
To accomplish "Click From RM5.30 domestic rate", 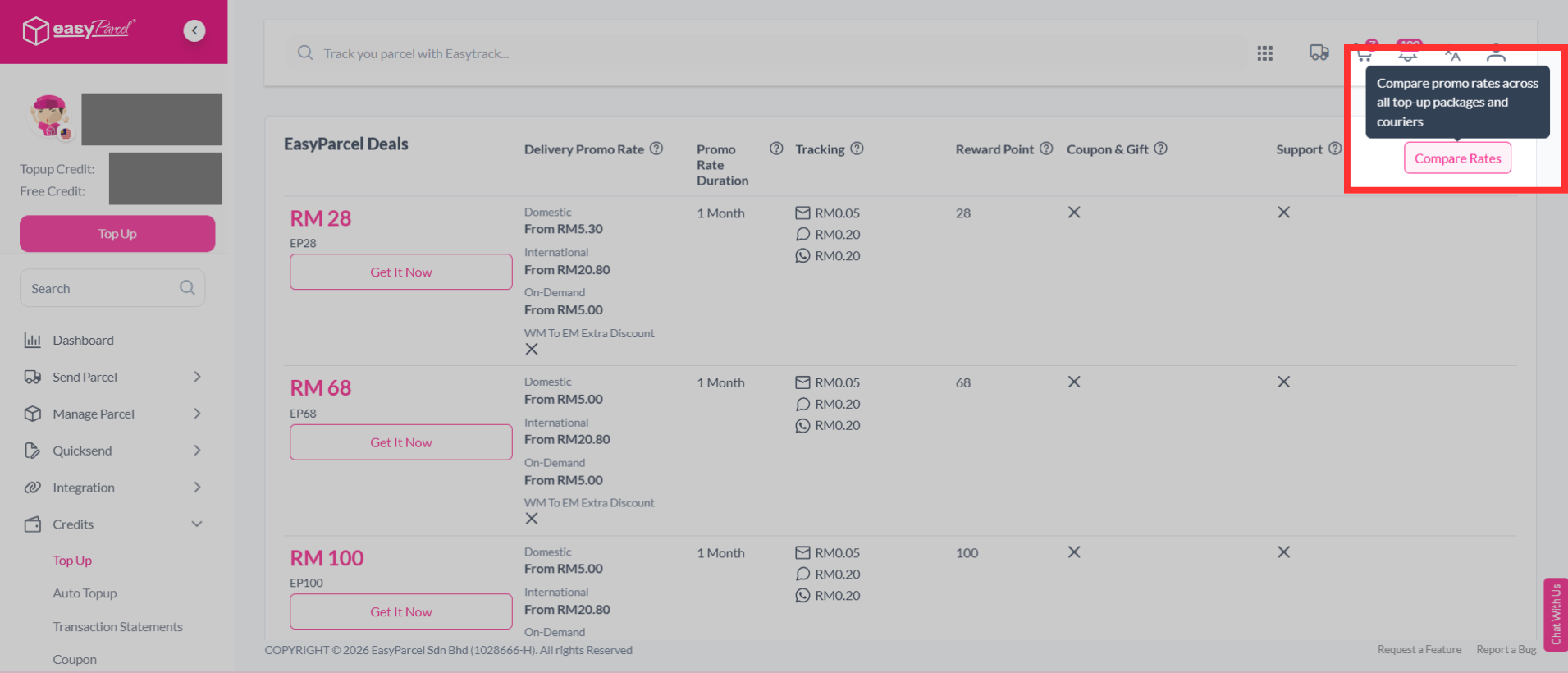I will pyautogui.click(x=564, y=229).
